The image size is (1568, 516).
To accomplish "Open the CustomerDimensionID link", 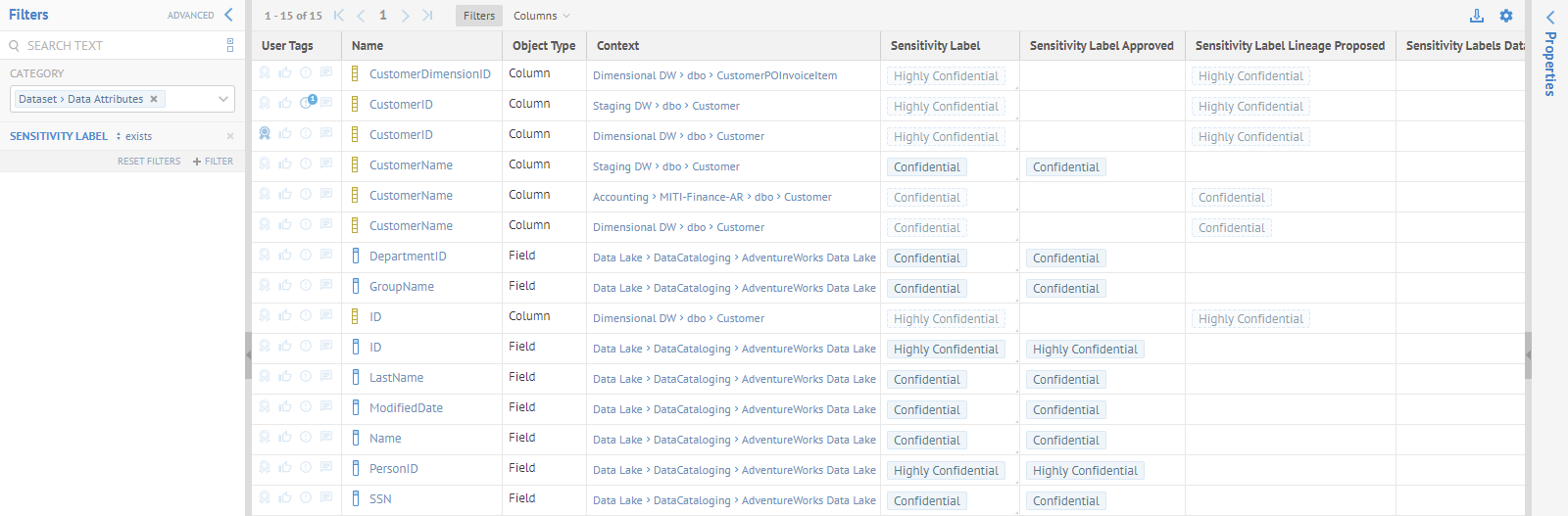I will point(429,74).
